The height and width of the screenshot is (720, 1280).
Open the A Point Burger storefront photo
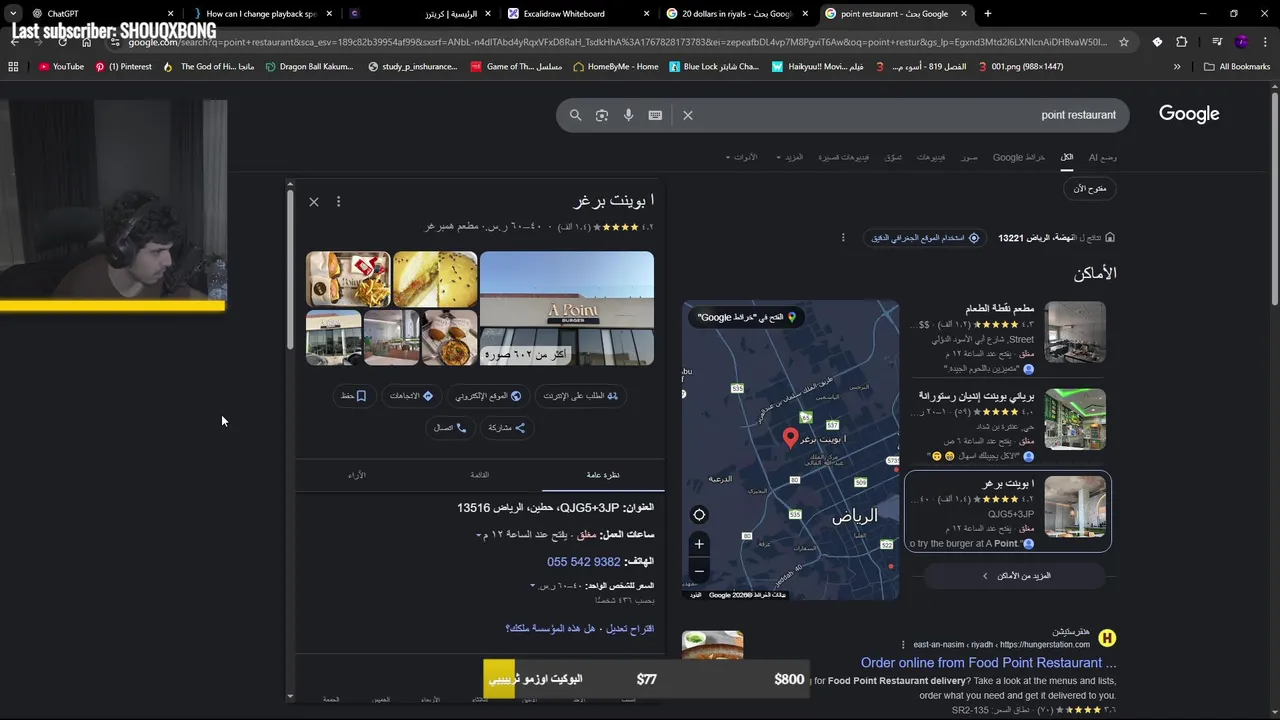567,308
